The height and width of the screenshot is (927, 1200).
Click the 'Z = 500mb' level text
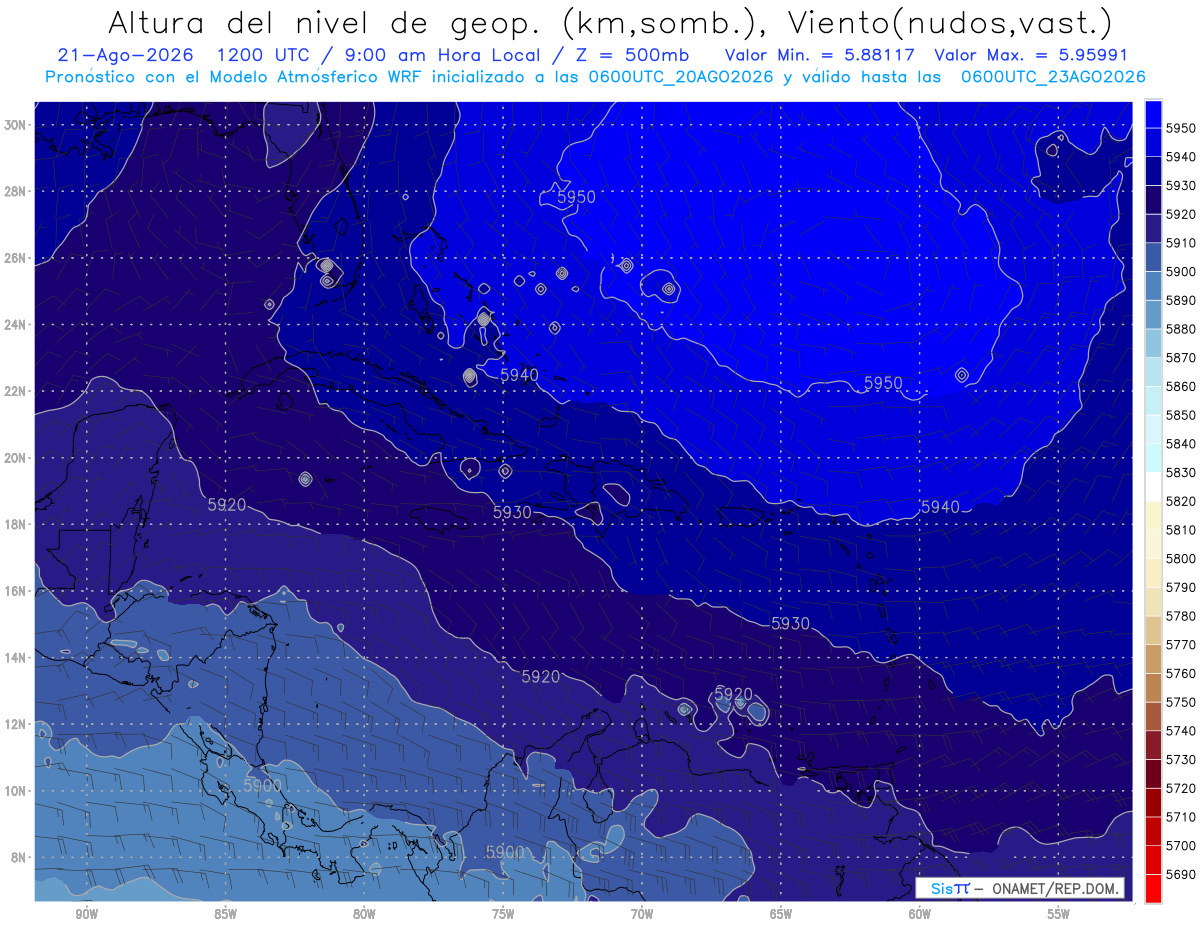632,54
